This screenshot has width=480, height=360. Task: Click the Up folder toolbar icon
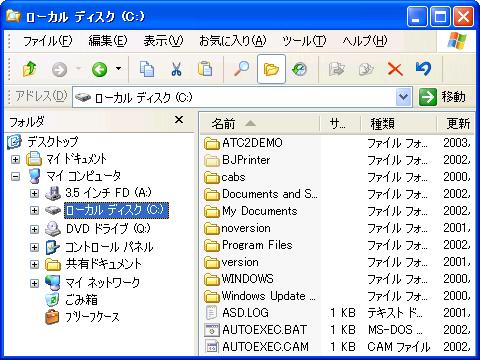pos(29,69)
